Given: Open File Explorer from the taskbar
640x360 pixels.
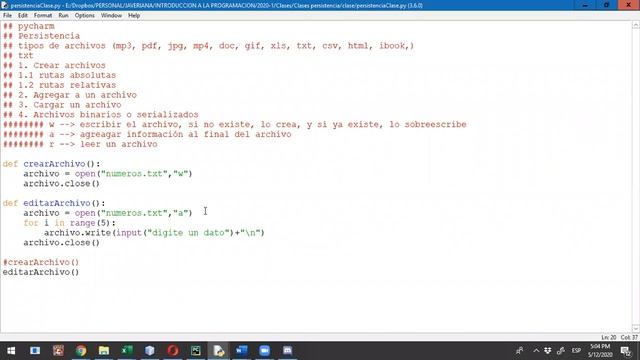Looking at the screenshot, I should click(x=104, y=351).
